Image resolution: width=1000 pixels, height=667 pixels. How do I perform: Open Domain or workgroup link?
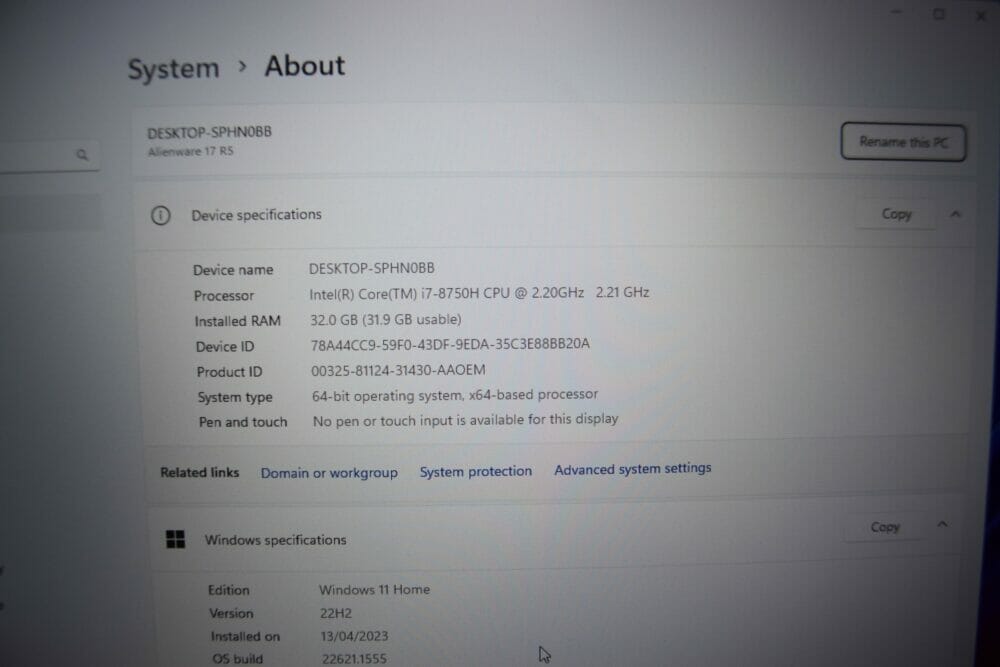329,473
